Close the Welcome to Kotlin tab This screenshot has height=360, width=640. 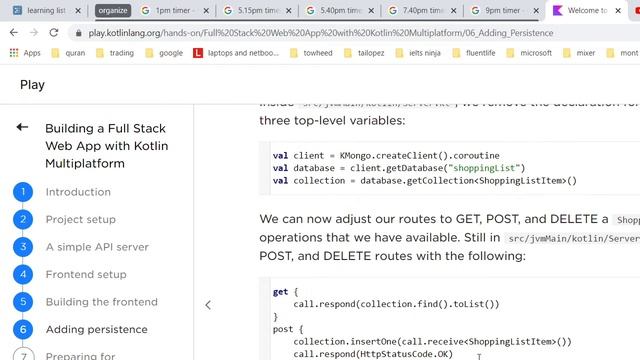coord(618,11)
